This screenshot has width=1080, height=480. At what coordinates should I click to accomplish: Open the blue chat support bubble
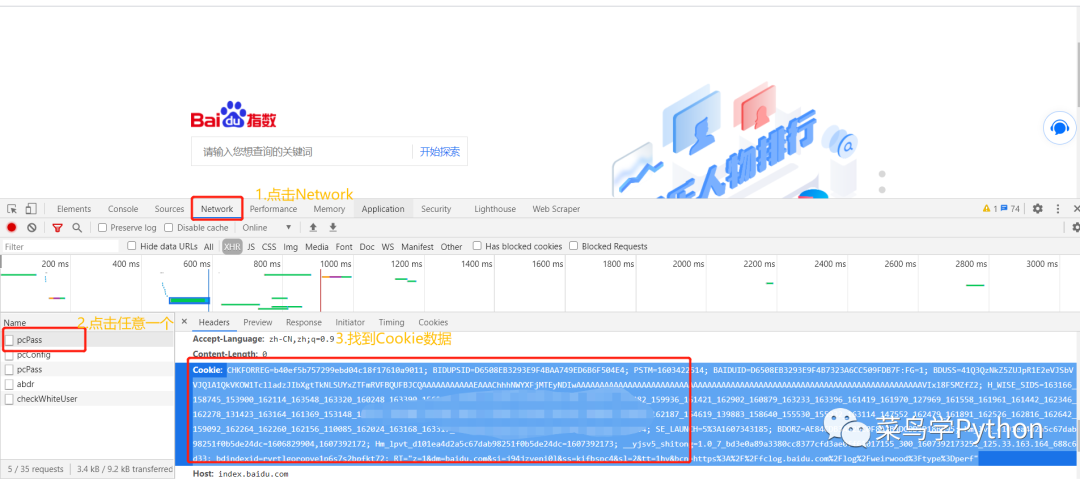click(1059, 128)
